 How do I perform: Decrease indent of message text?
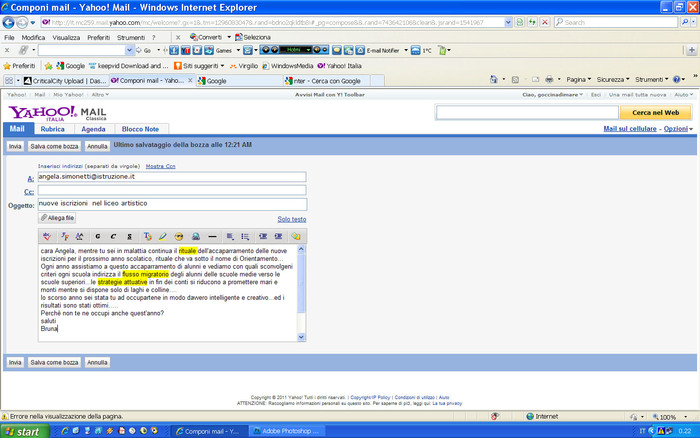(x=263, y=236)
